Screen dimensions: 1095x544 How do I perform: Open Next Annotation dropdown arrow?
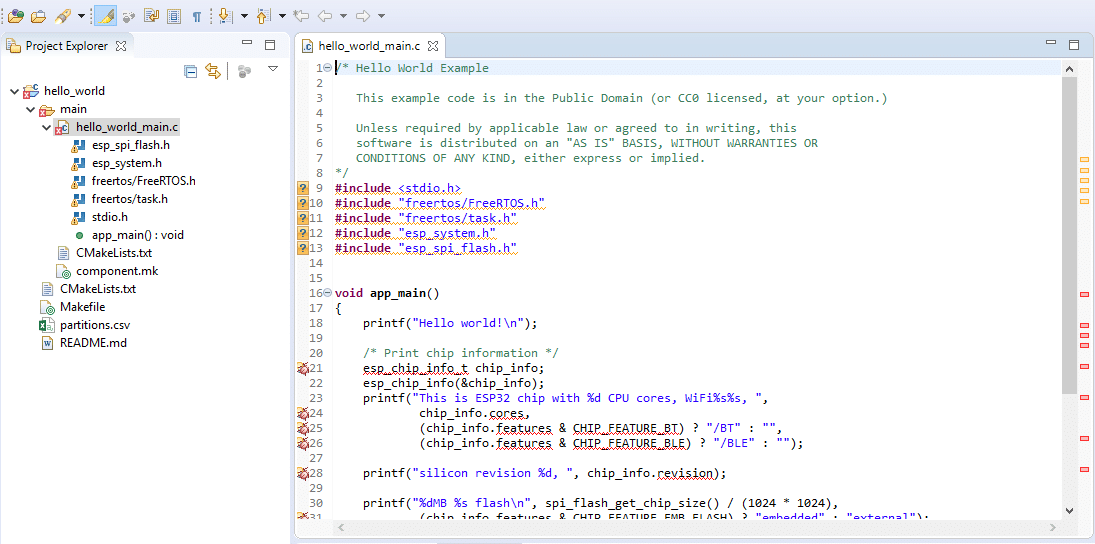(244, 15)
